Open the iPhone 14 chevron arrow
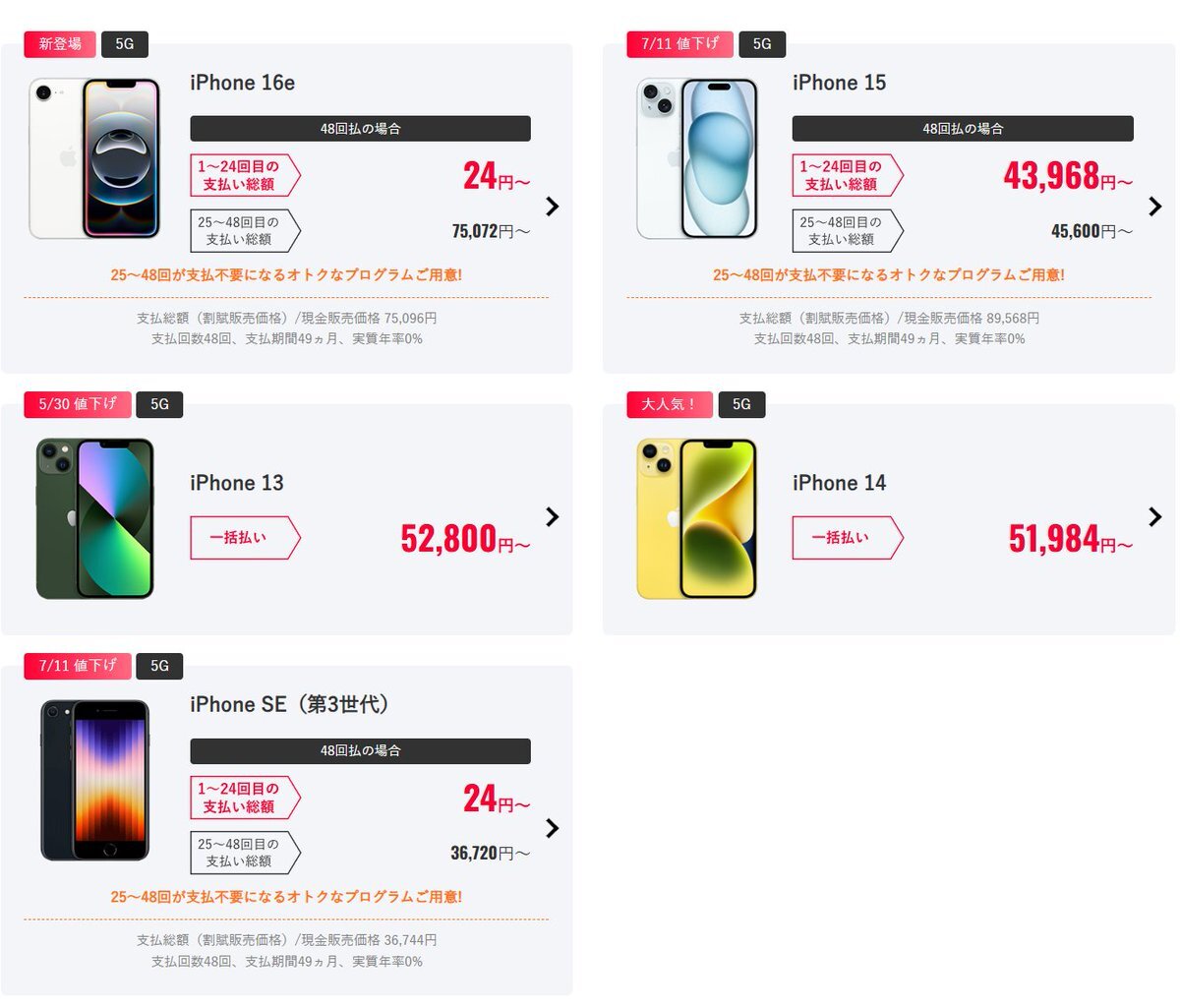 [1154, 516]
